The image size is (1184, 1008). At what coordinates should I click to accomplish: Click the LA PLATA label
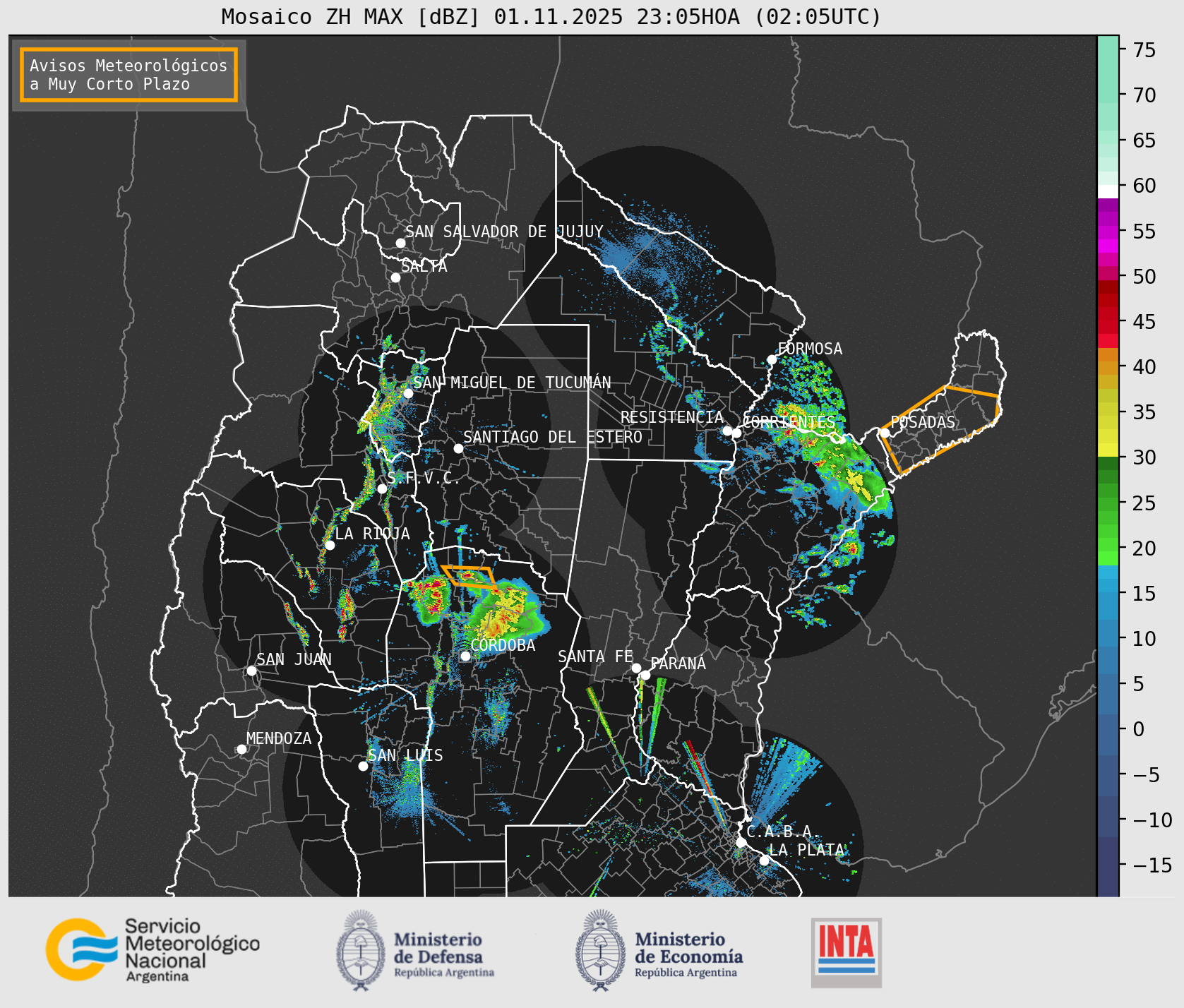pyautogui.click(x=806, y=850)
